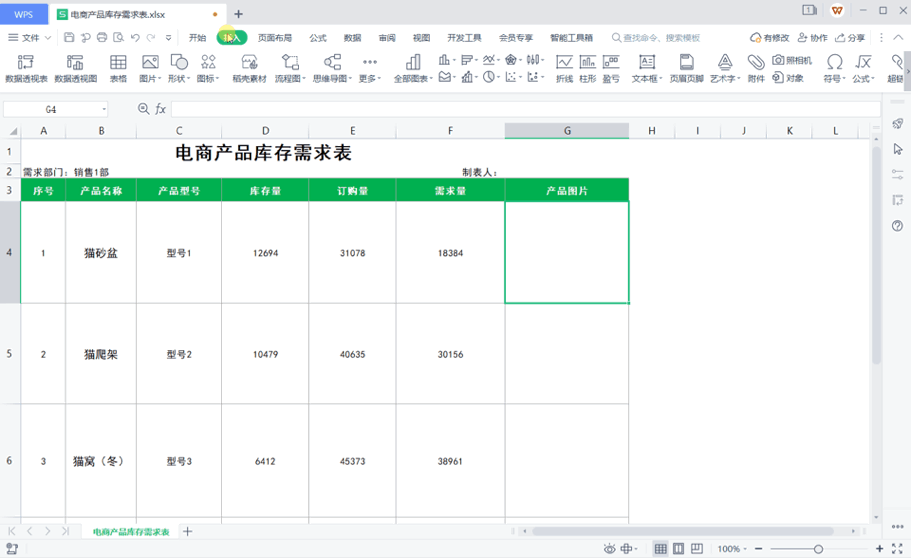911x558 pixels.
Task: Expand the Name Box dropdown arrow
Action: pos(104,109)
